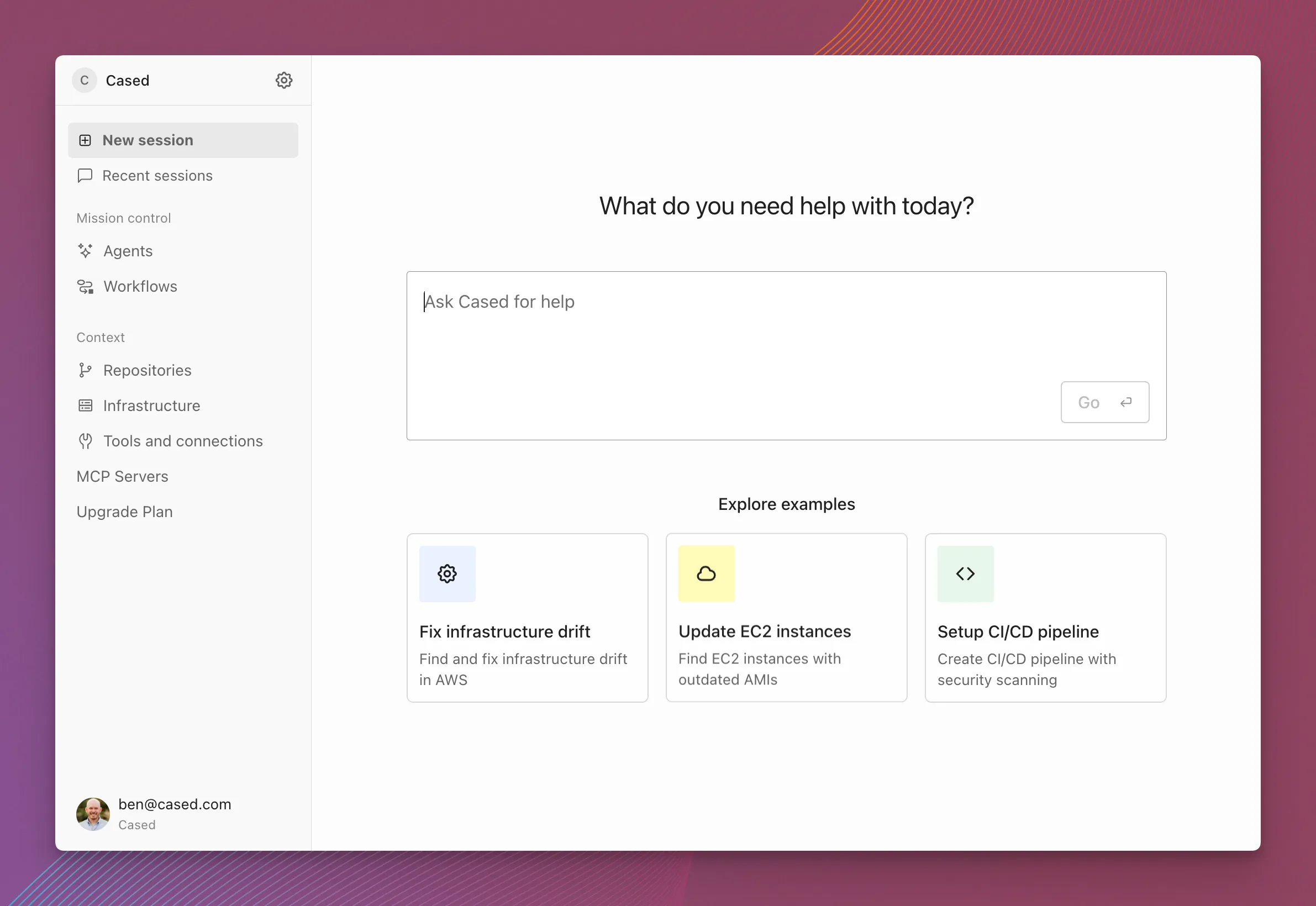This screenshot has width=1316, height=906.
Task: Click the gear icon on Fix infrastructure drift card
Action: pos(448,574)
